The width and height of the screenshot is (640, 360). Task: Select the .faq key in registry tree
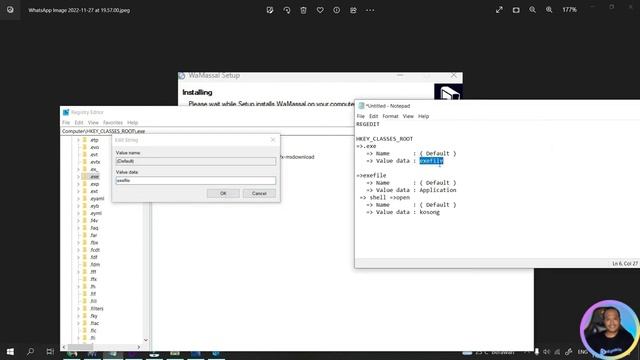[x=94, y=228]
